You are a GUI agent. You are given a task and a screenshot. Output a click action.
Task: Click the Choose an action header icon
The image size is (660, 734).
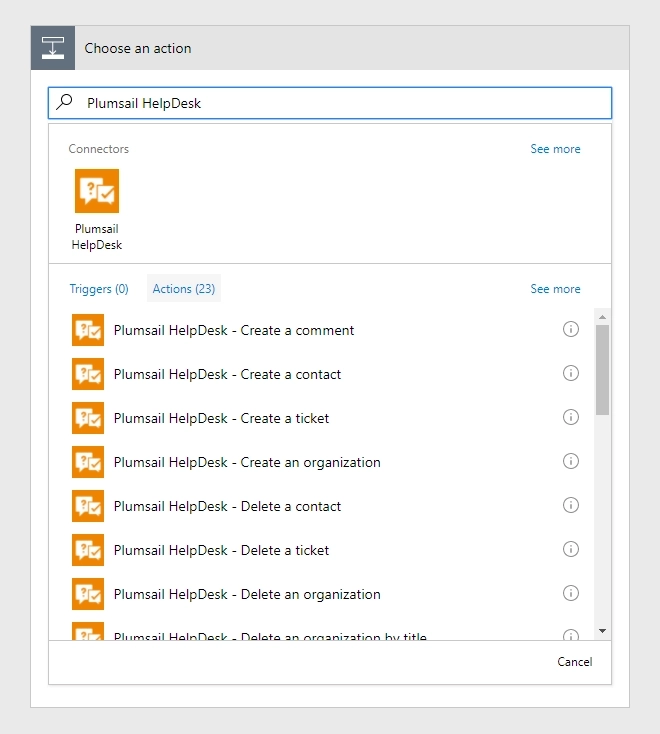(53, 48)
